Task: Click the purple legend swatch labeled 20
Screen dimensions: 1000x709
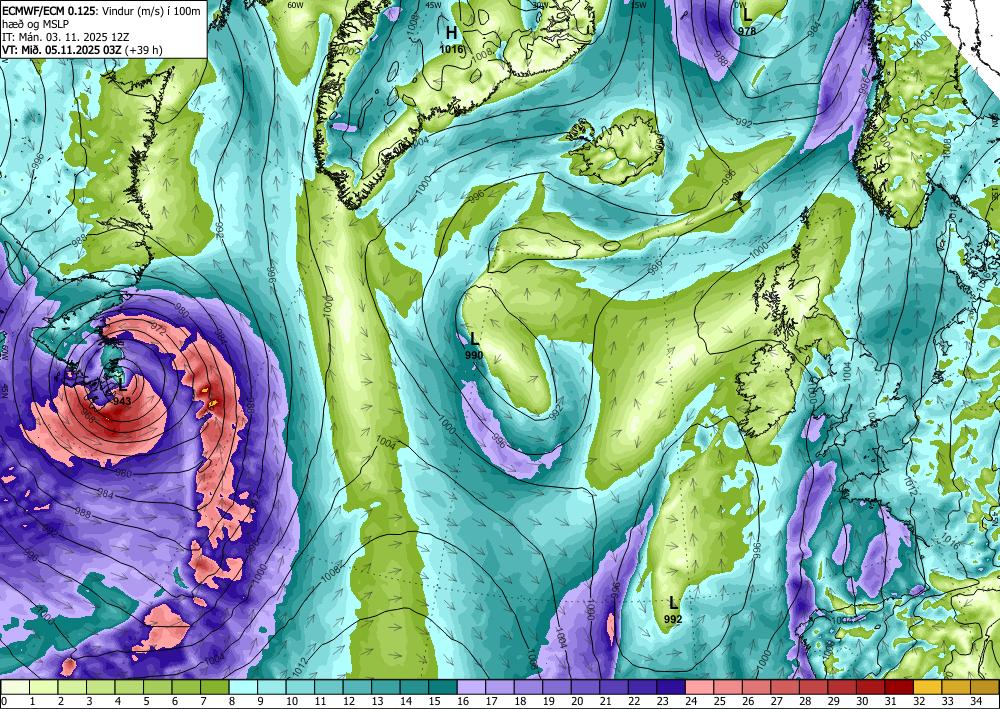Action: [x=585, y=687]
